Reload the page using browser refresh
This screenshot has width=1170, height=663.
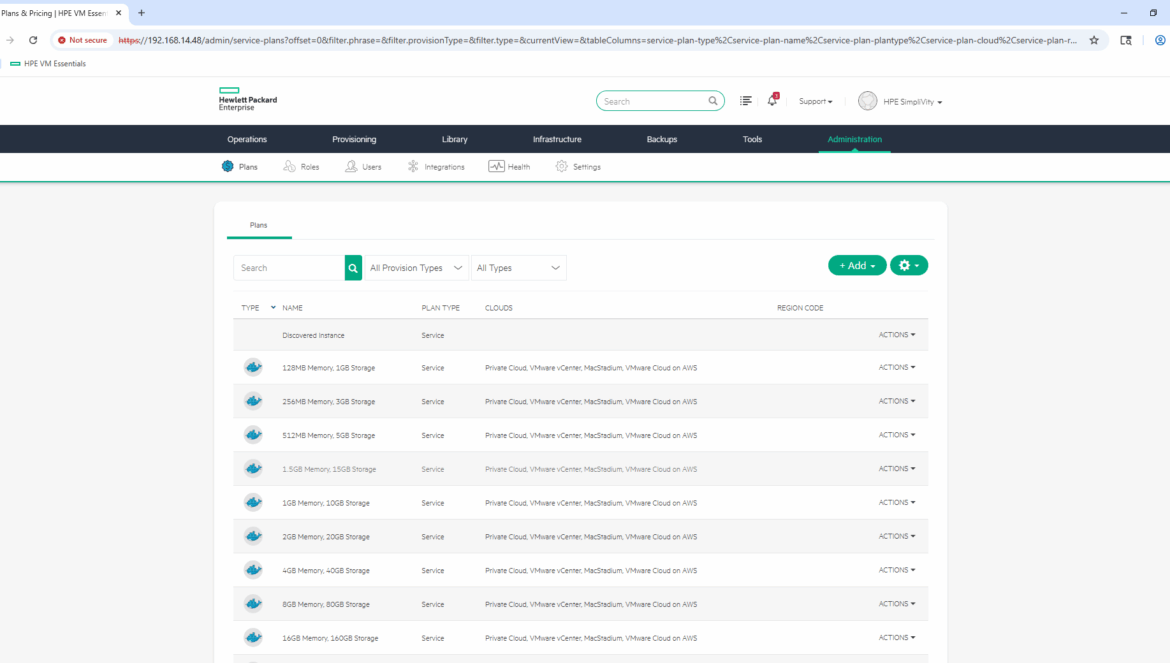[33, 40]
